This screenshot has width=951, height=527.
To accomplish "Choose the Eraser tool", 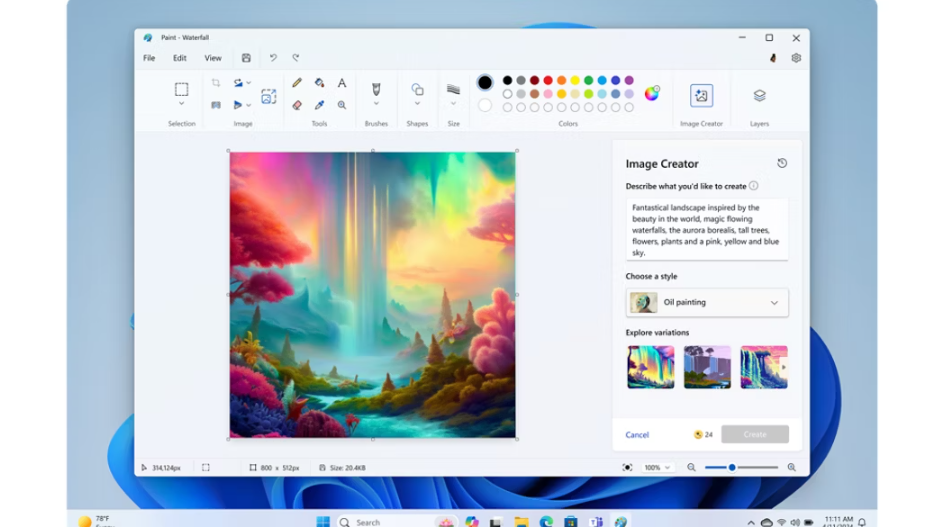I will point(297,105).
